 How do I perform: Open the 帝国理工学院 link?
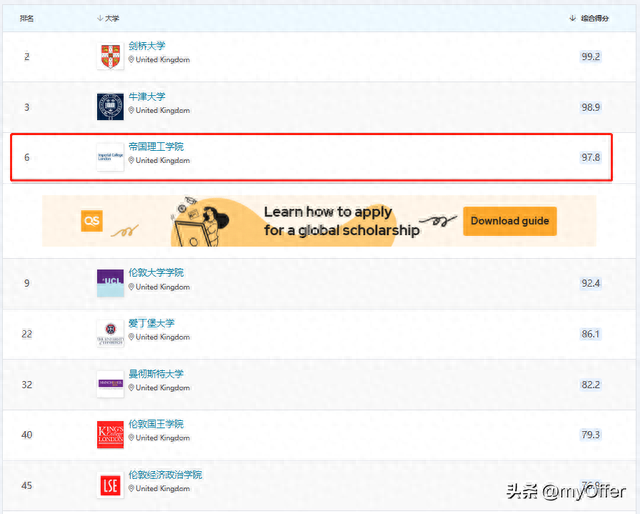[x=156, y=147]
